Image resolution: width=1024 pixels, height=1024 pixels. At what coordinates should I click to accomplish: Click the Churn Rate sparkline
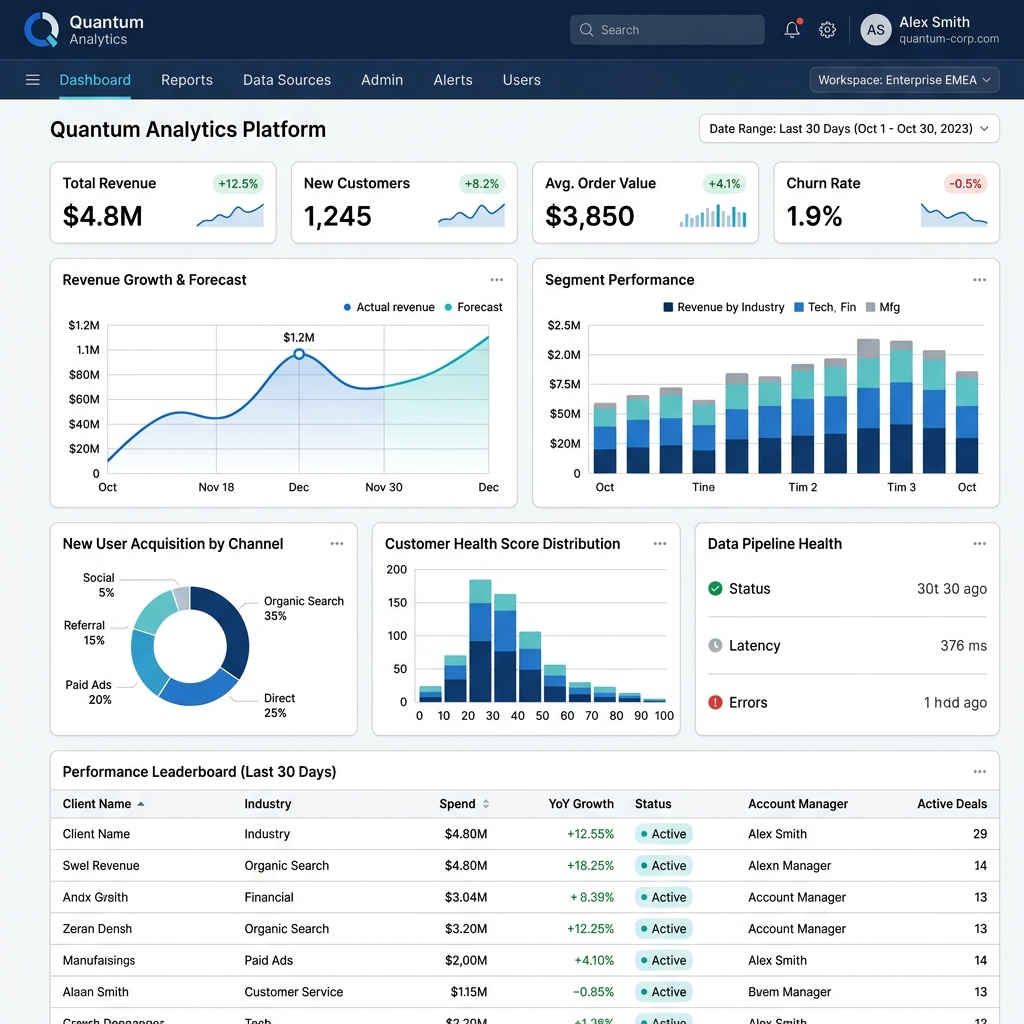(954, 215)
